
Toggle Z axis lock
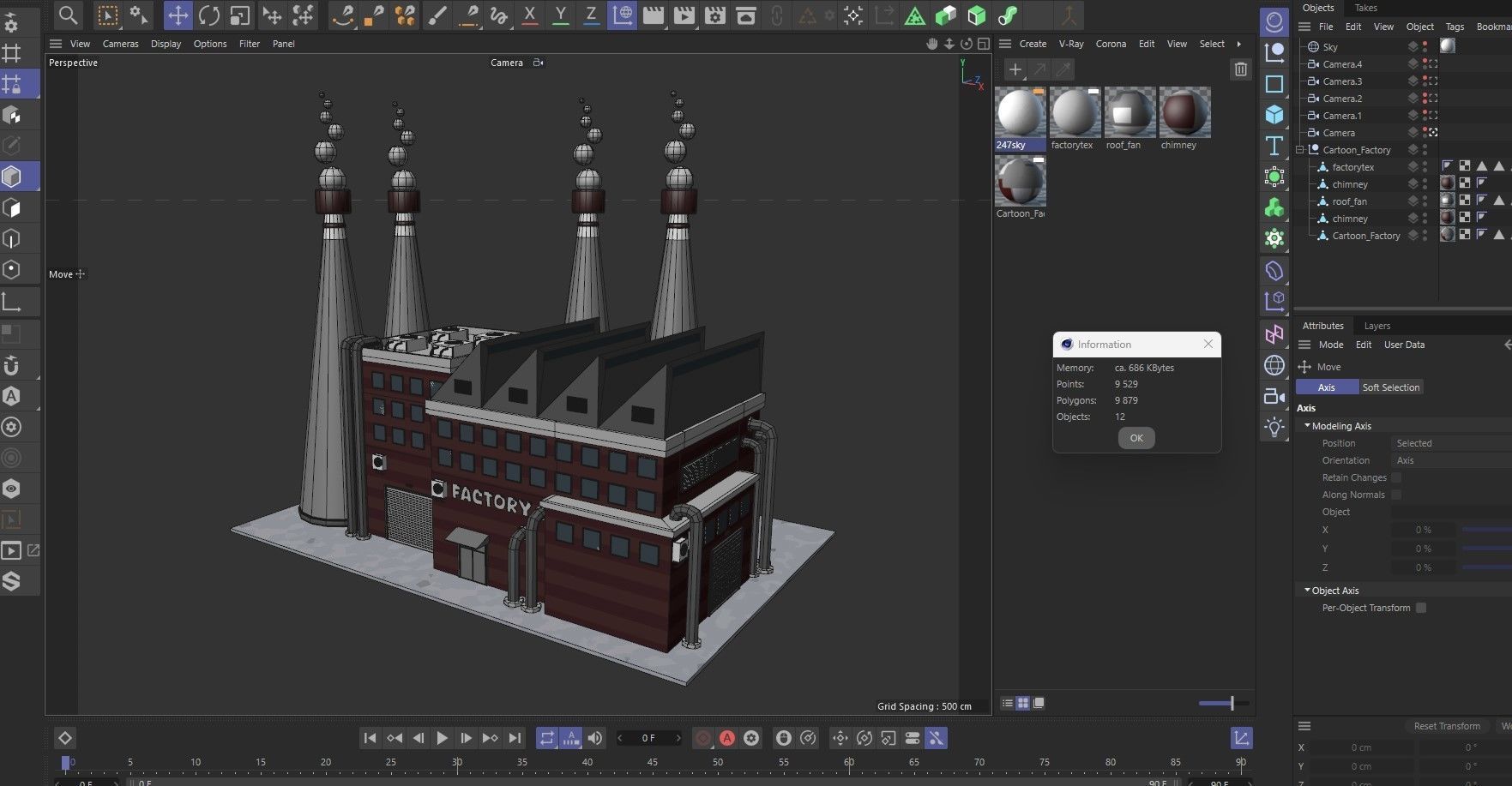[591, 15]
